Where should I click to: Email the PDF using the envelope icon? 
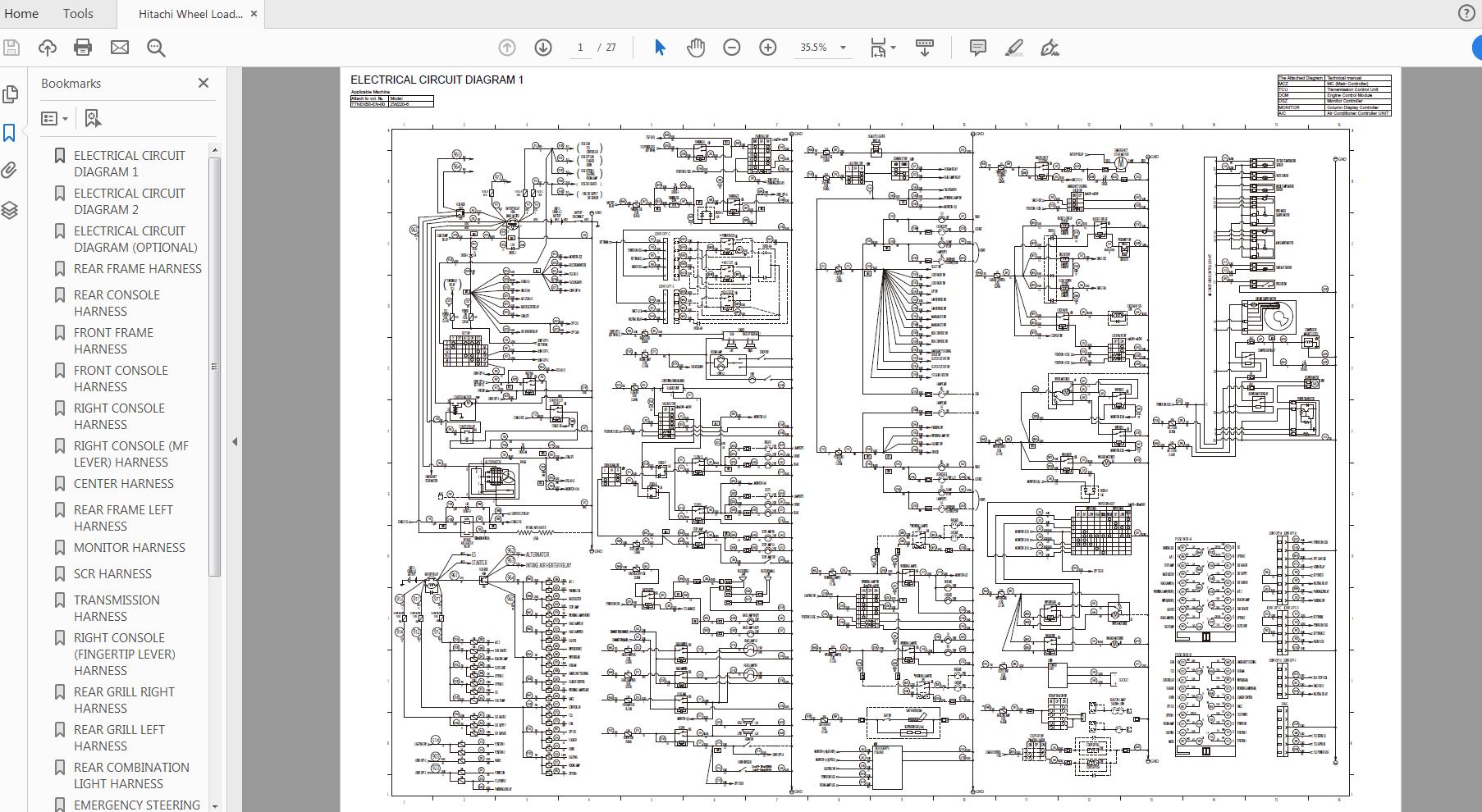click(119, 48)
